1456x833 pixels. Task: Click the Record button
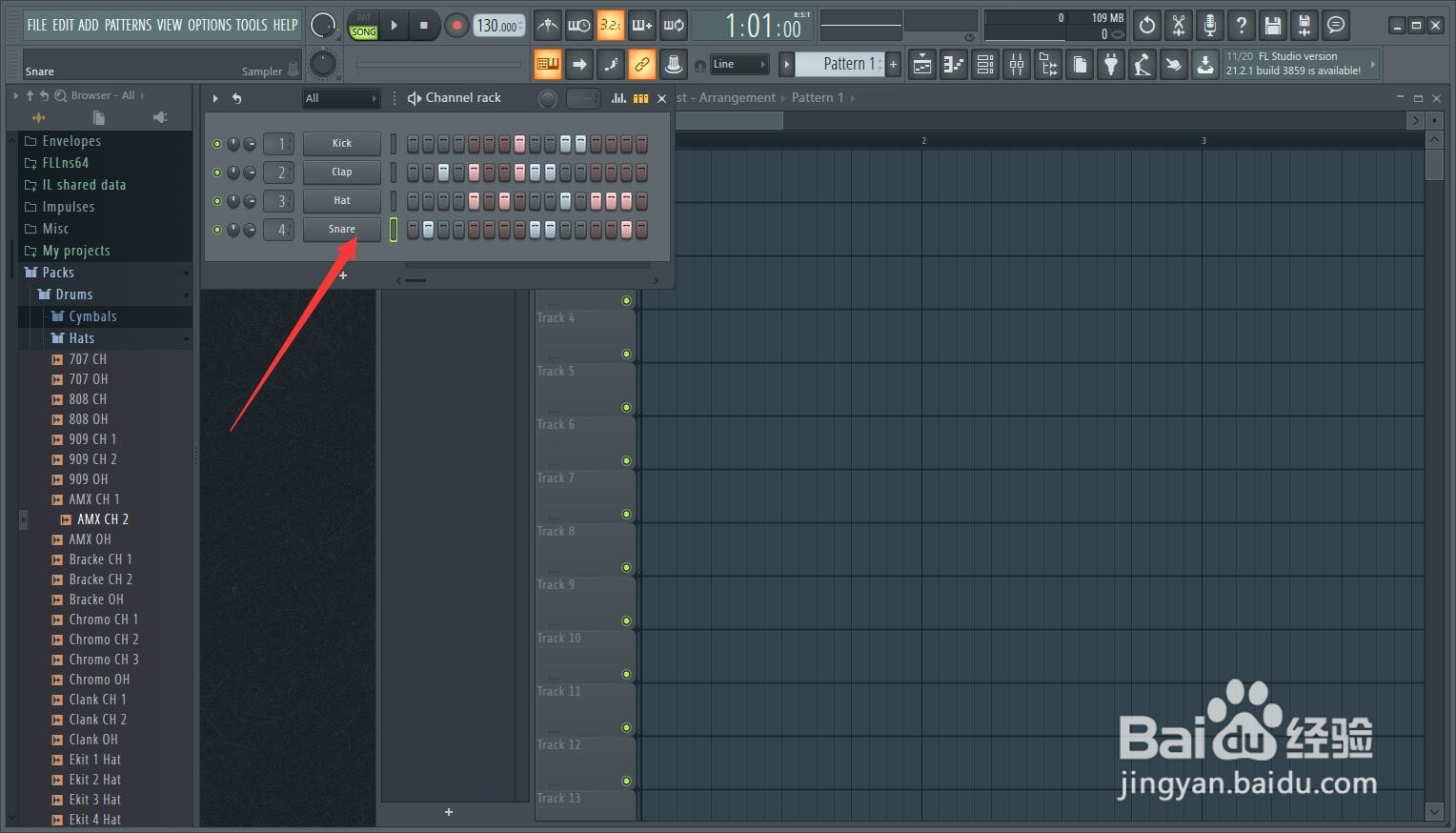tap(456, 25)
